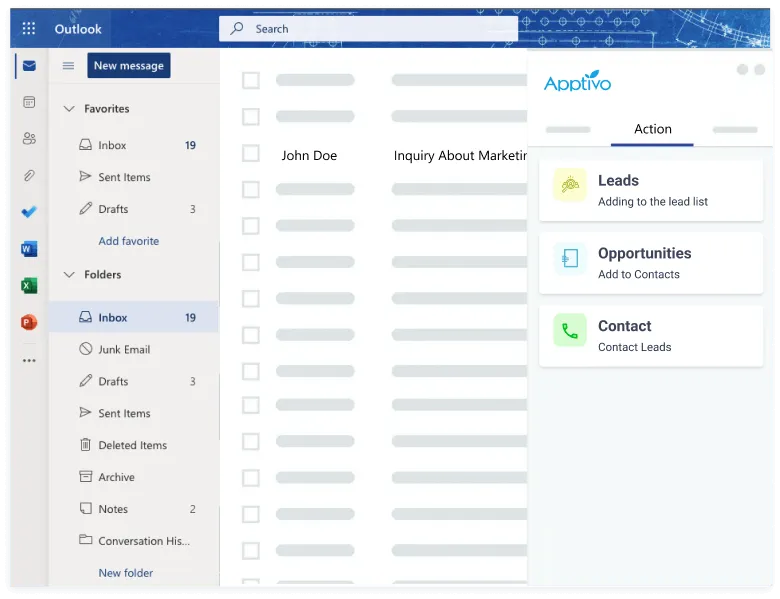Open Drafts under Folders

coord(134,381)
